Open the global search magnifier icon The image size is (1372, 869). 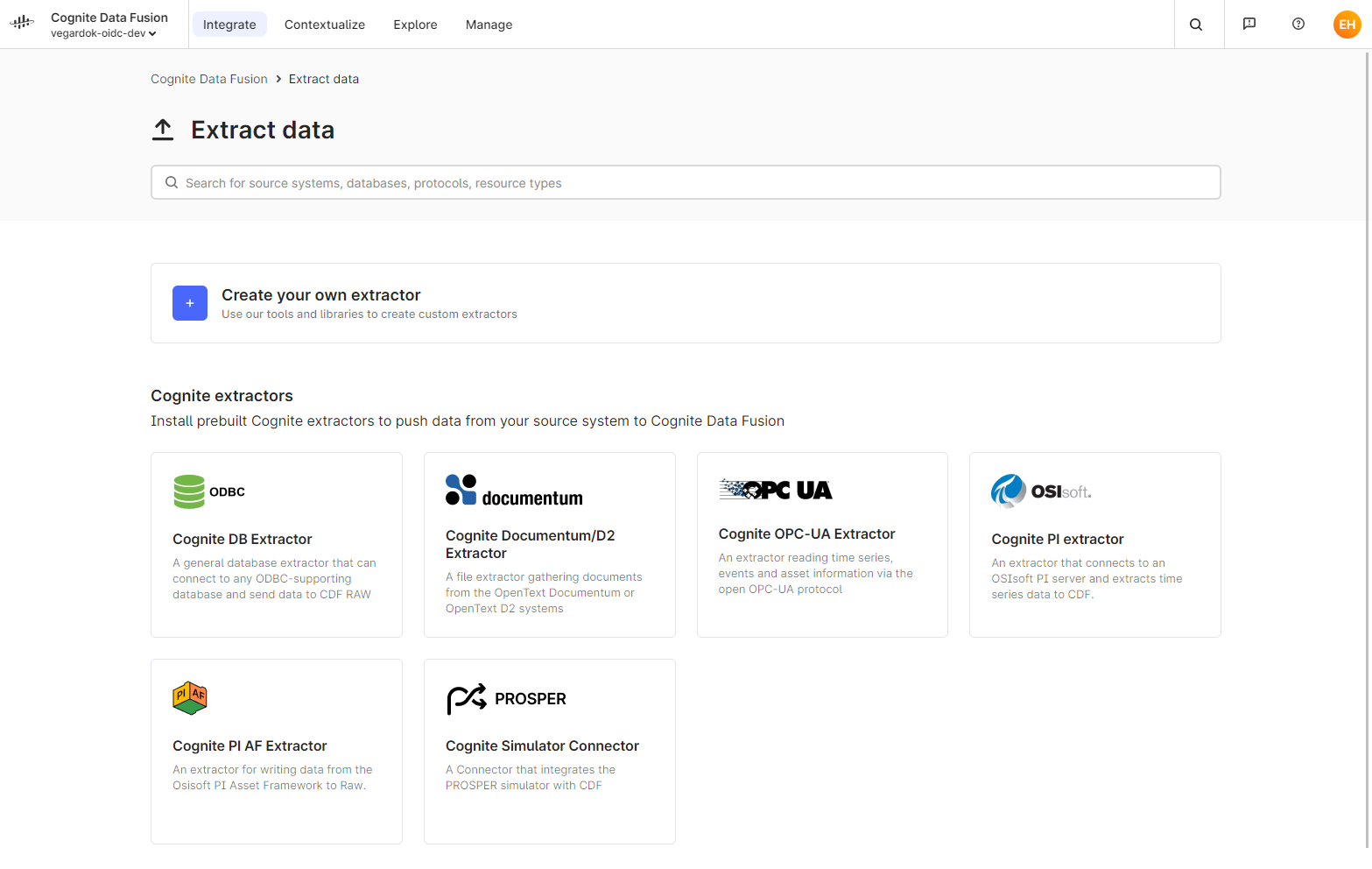click(1196, 25)
